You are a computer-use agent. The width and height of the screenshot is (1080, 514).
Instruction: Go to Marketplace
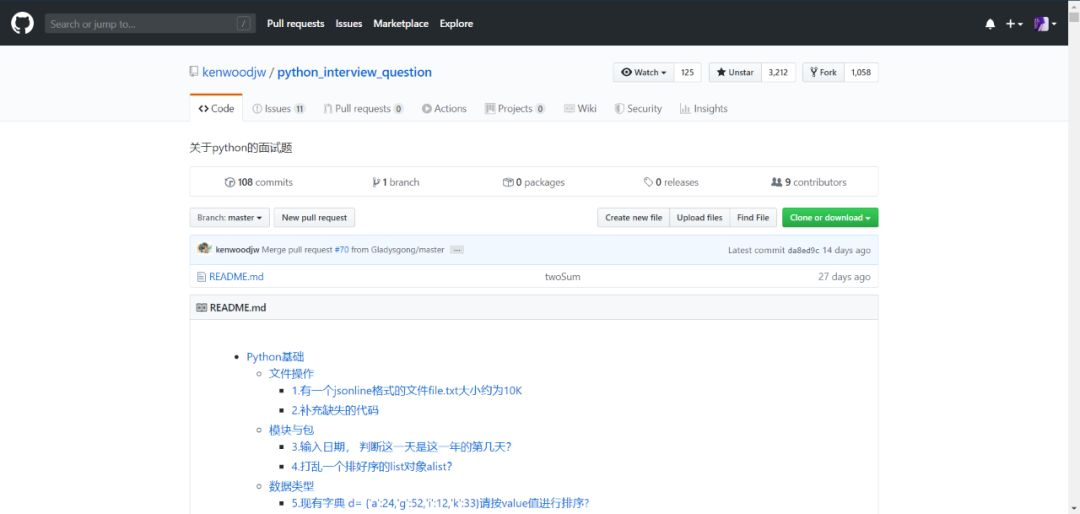click(x=401, y=23)
